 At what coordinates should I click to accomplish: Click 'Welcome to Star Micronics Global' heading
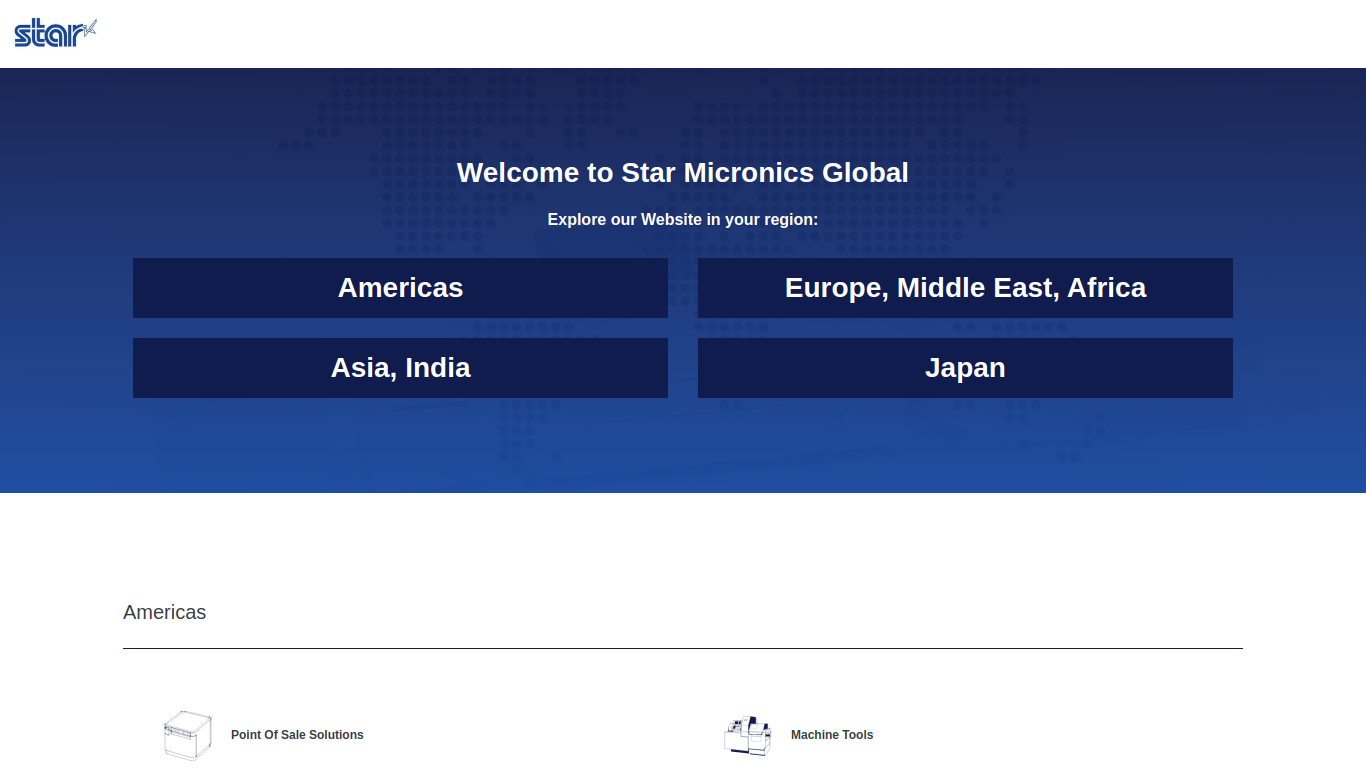click(x=683, y=173)
